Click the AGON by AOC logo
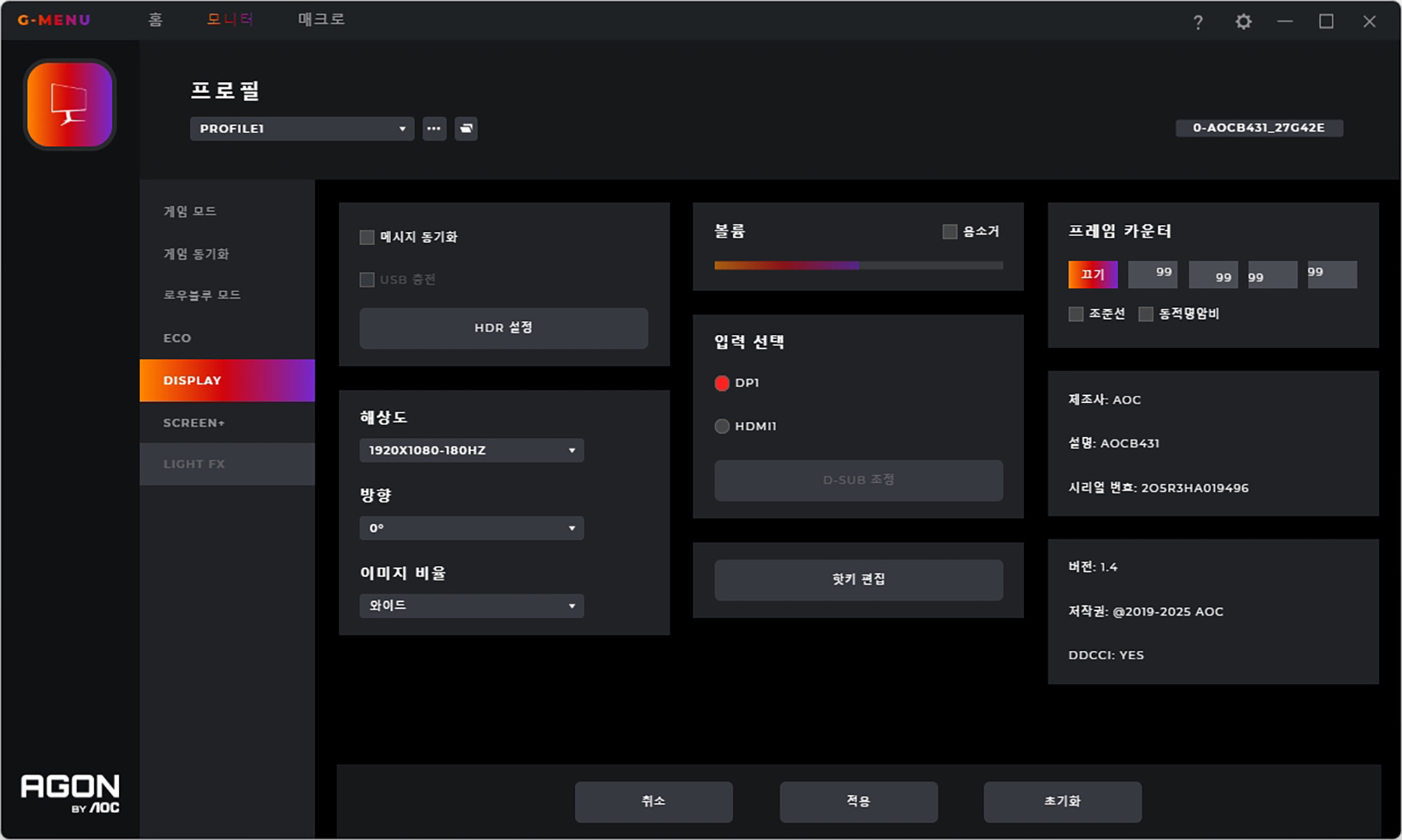The height and width of the screenshot is (840, 1402). tap(70, 793)
